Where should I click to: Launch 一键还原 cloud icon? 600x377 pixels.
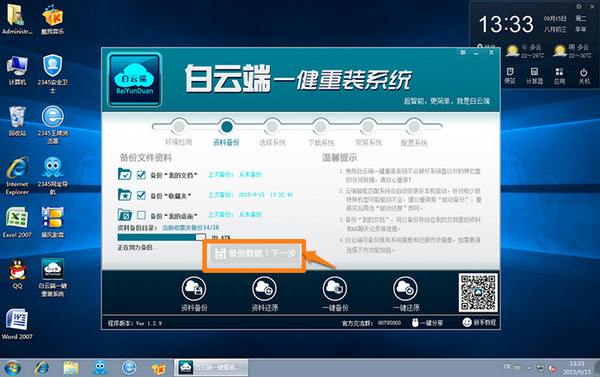(x=406, y=288)
